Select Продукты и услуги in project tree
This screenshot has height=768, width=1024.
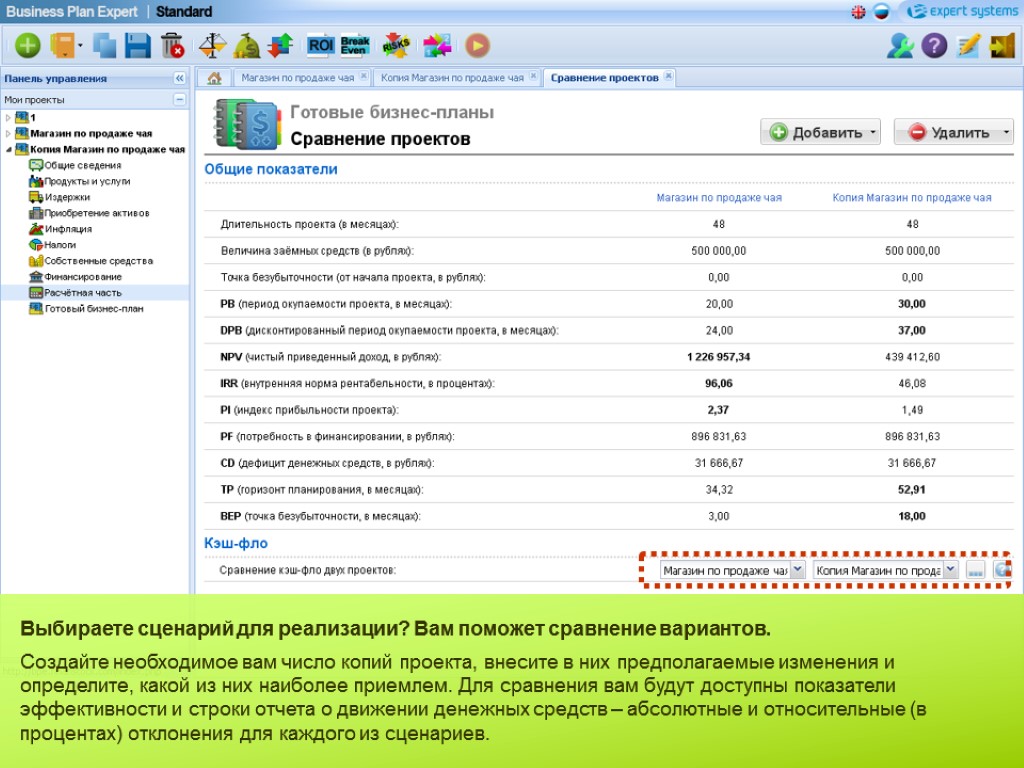88,181
